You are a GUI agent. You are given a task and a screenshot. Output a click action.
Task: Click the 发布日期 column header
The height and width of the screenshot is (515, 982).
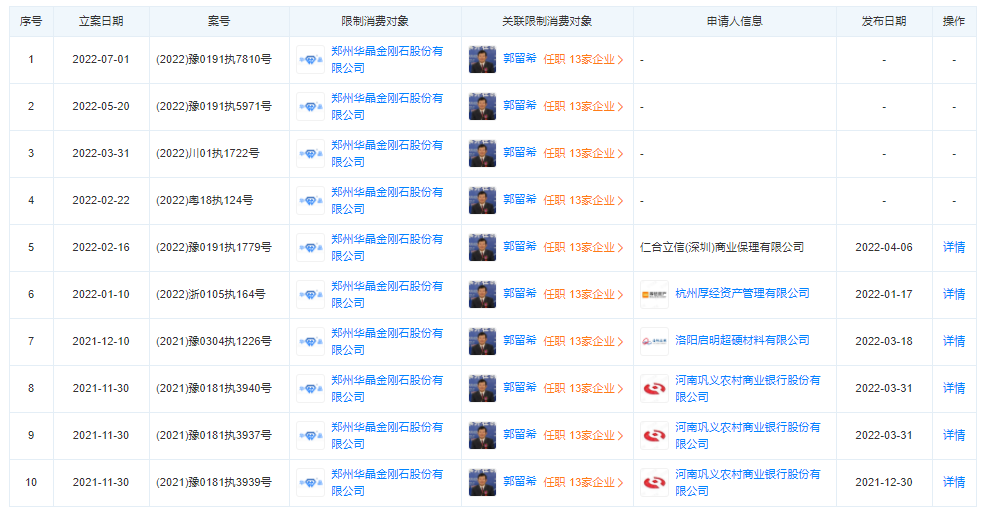(884, 21)
